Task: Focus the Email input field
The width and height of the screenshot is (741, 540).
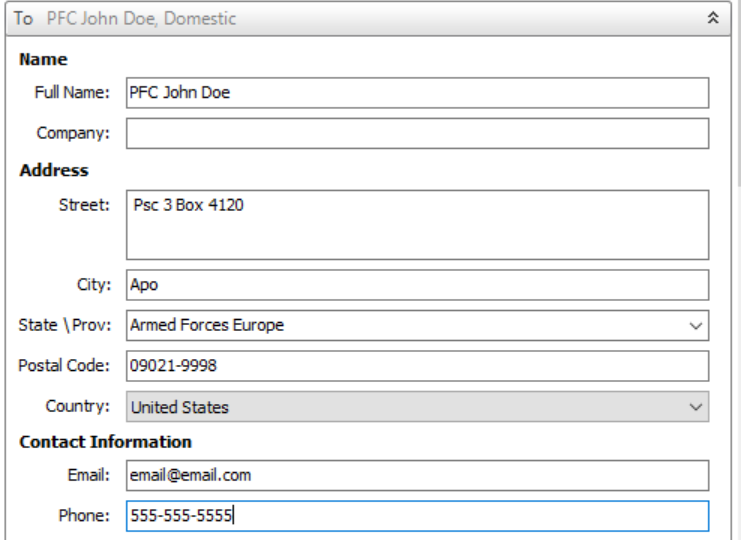Action: [x=417, y=475]
